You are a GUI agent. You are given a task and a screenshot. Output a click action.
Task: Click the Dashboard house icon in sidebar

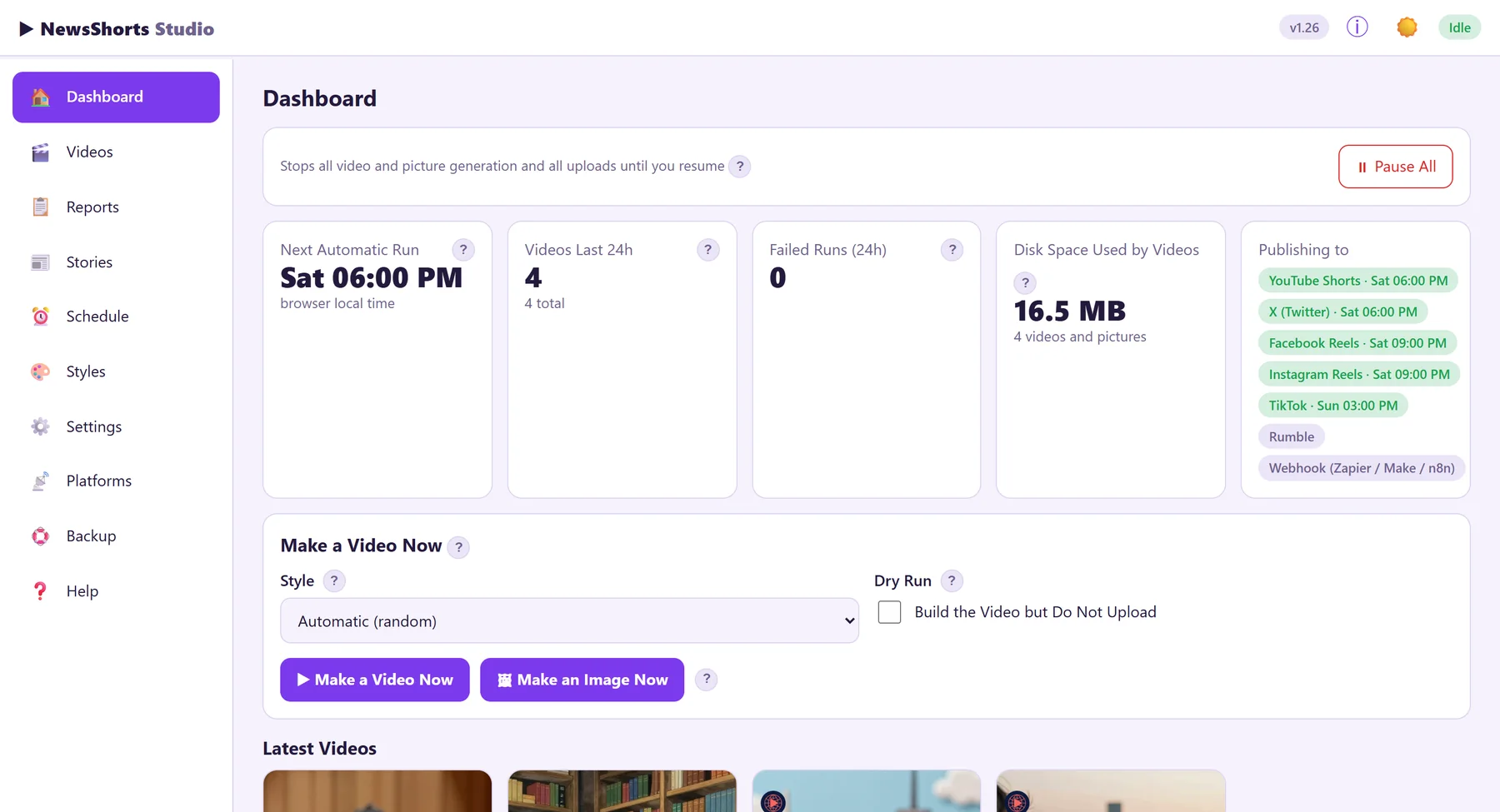(40, 97)
